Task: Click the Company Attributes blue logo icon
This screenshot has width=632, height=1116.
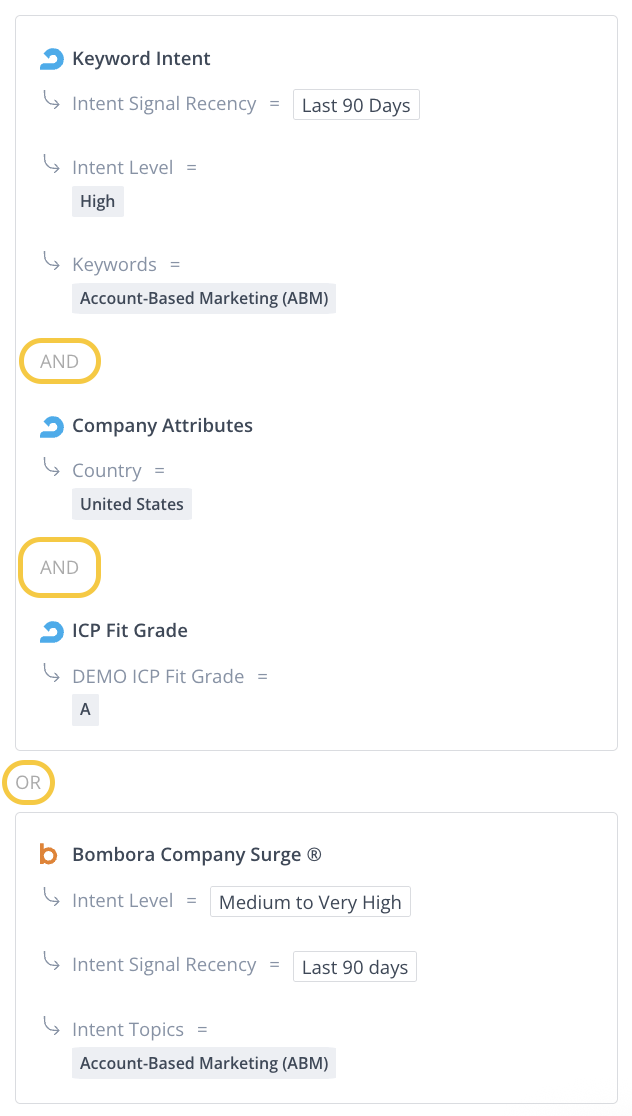Action: coord(51,427)
